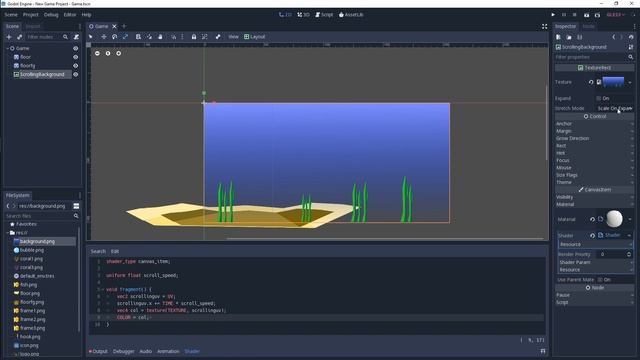Open the Debug menu
The height and width of the screenshot is (360, 640).
pyautogui.click(x=51, y=15)
